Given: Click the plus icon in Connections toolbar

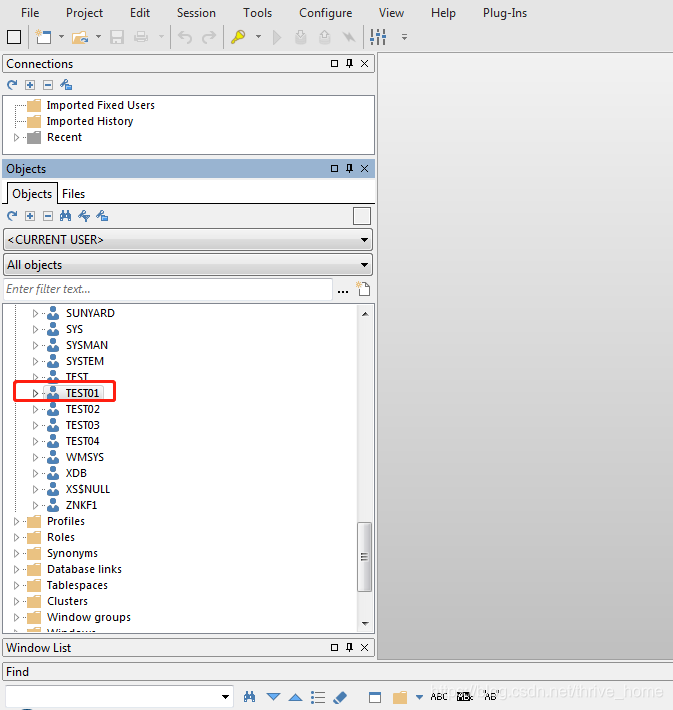Looking at the screenshot, I should [x=30, y=85].
